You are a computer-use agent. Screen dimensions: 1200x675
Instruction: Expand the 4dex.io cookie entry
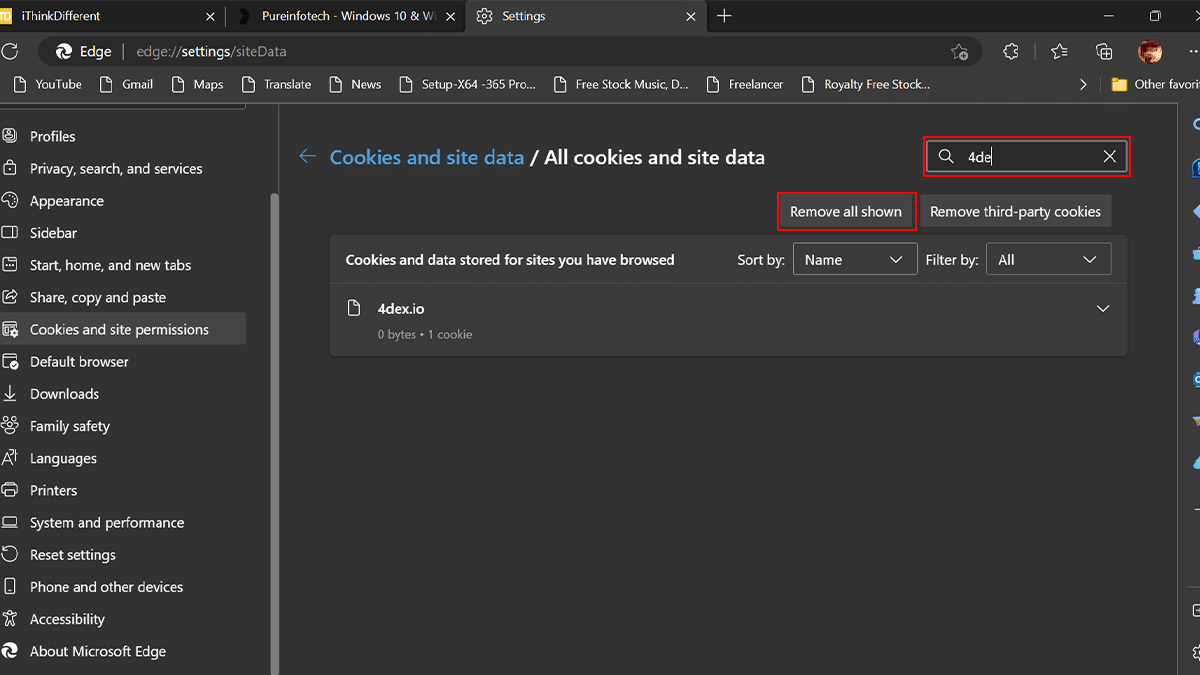1102,308
